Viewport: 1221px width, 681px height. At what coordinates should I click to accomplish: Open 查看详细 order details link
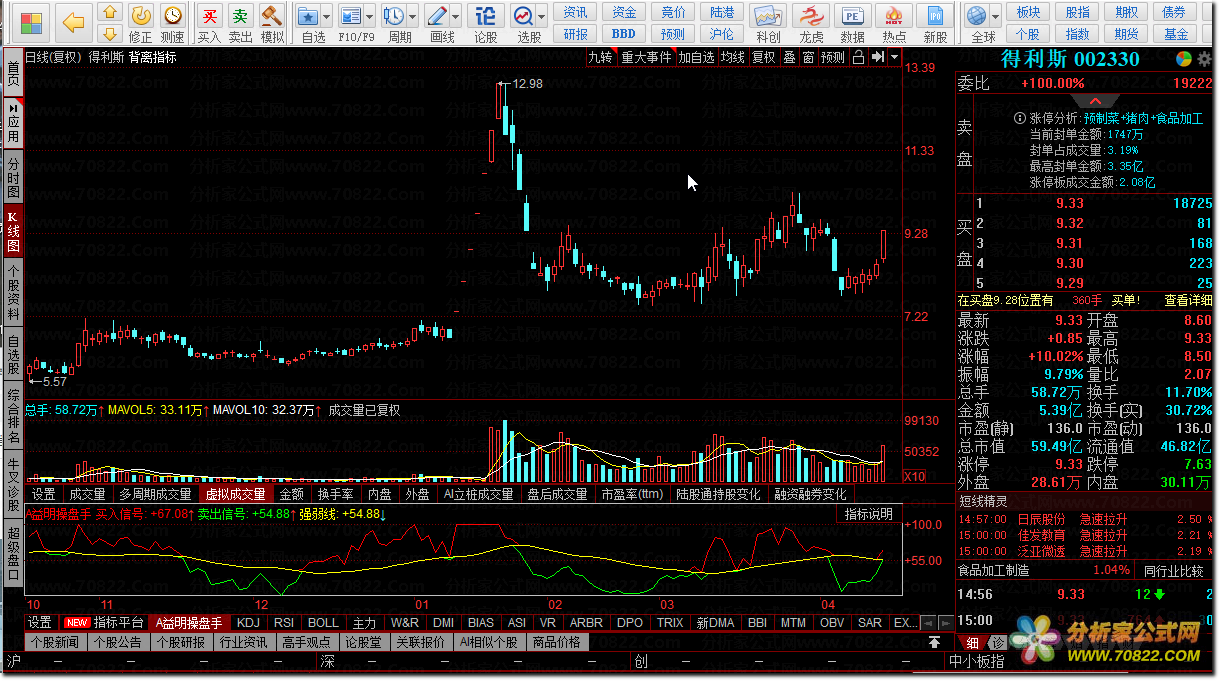1189,300
